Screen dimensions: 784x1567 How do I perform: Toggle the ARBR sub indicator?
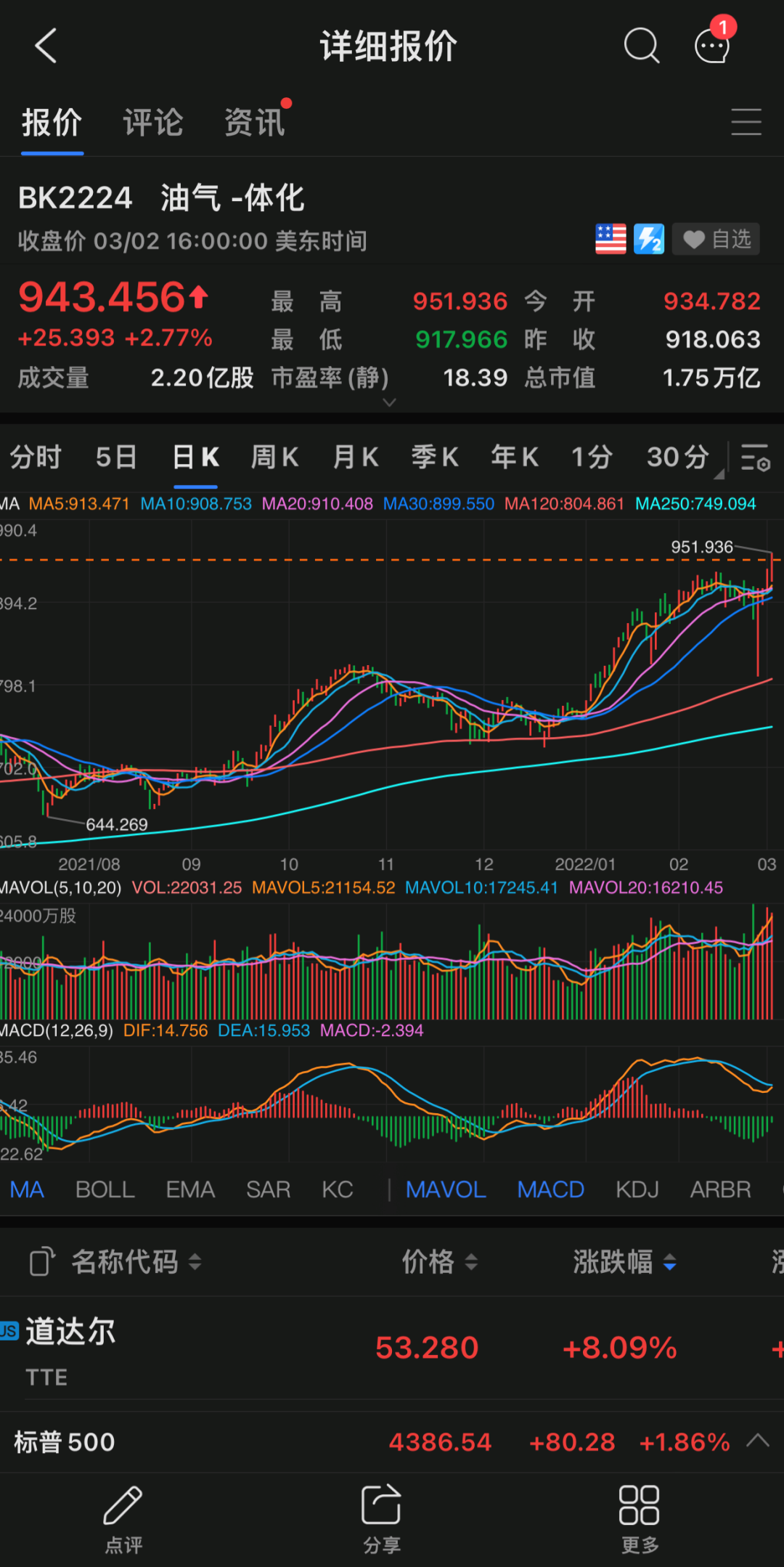(720, 1189)
